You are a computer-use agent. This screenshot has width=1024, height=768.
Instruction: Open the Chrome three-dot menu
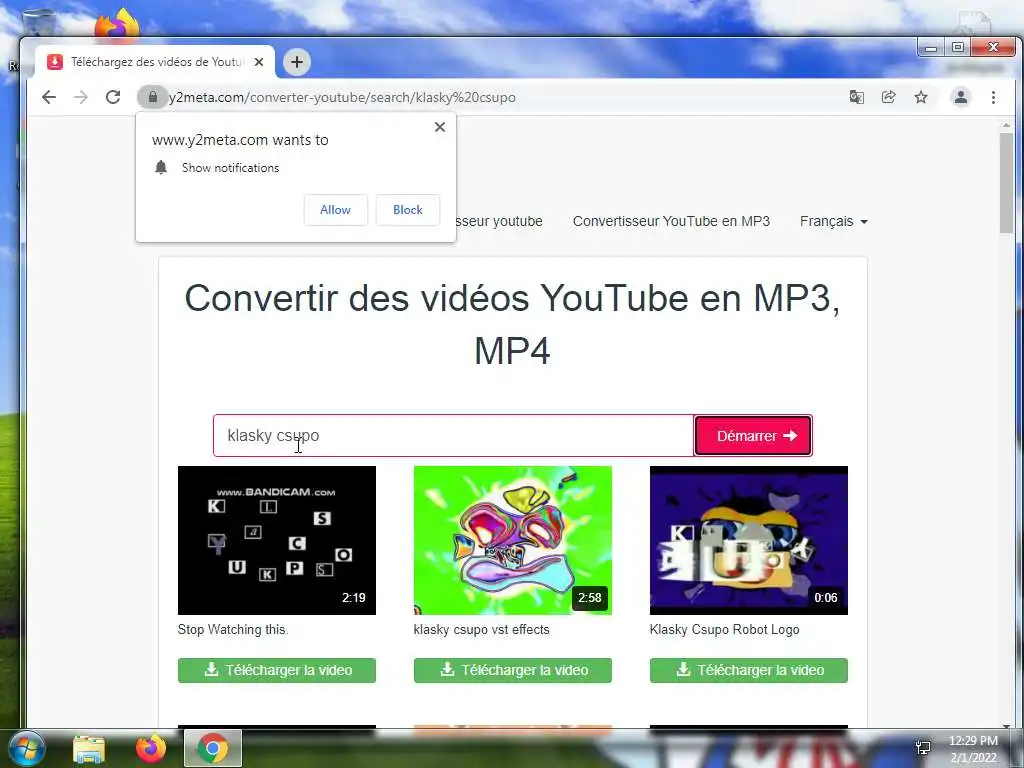pyautogui.click(x=993, y=97)
